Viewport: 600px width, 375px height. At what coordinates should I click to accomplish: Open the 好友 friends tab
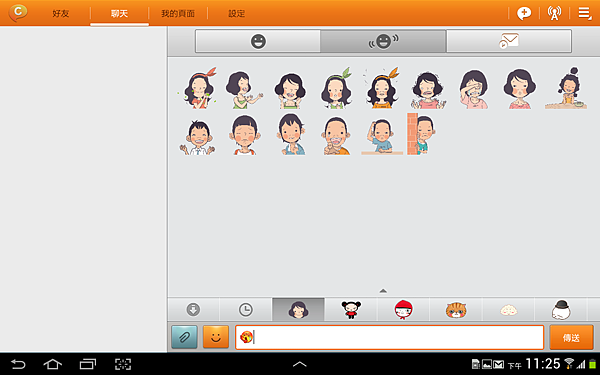60,13
